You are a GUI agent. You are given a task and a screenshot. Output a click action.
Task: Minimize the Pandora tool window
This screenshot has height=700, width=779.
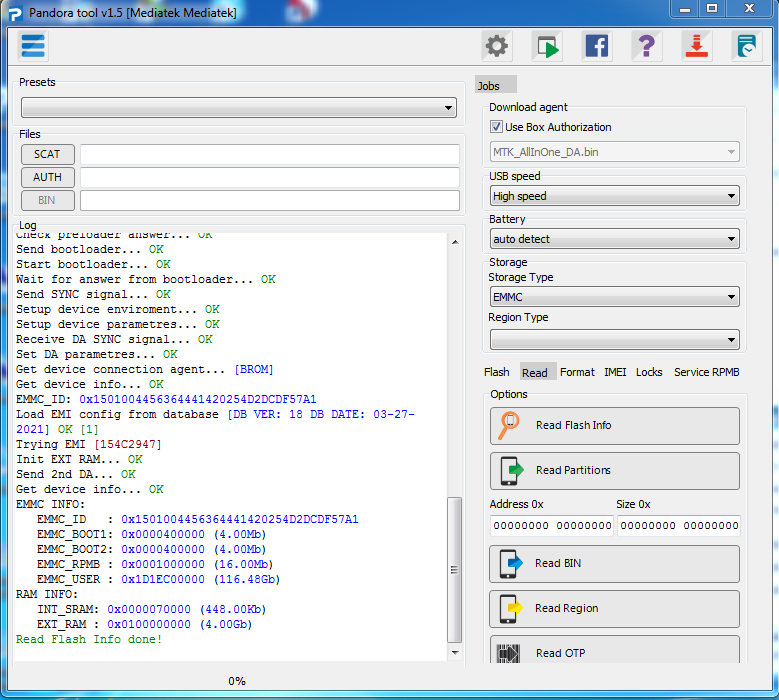(685, 9)
